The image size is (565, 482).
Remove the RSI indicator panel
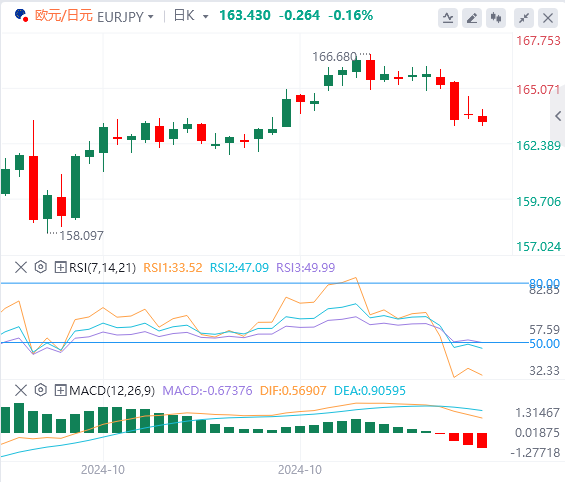21,267
